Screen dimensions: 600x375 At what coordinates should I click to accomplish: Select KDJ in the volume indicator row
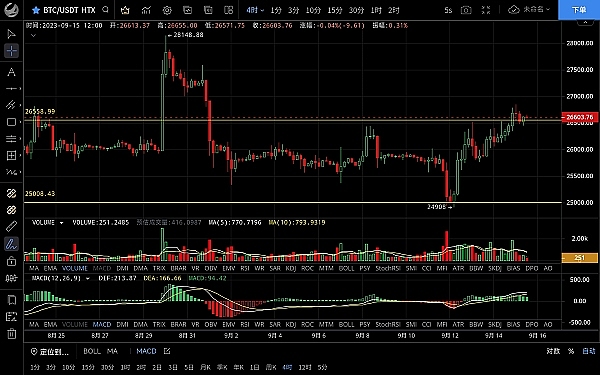click(291, 268)
